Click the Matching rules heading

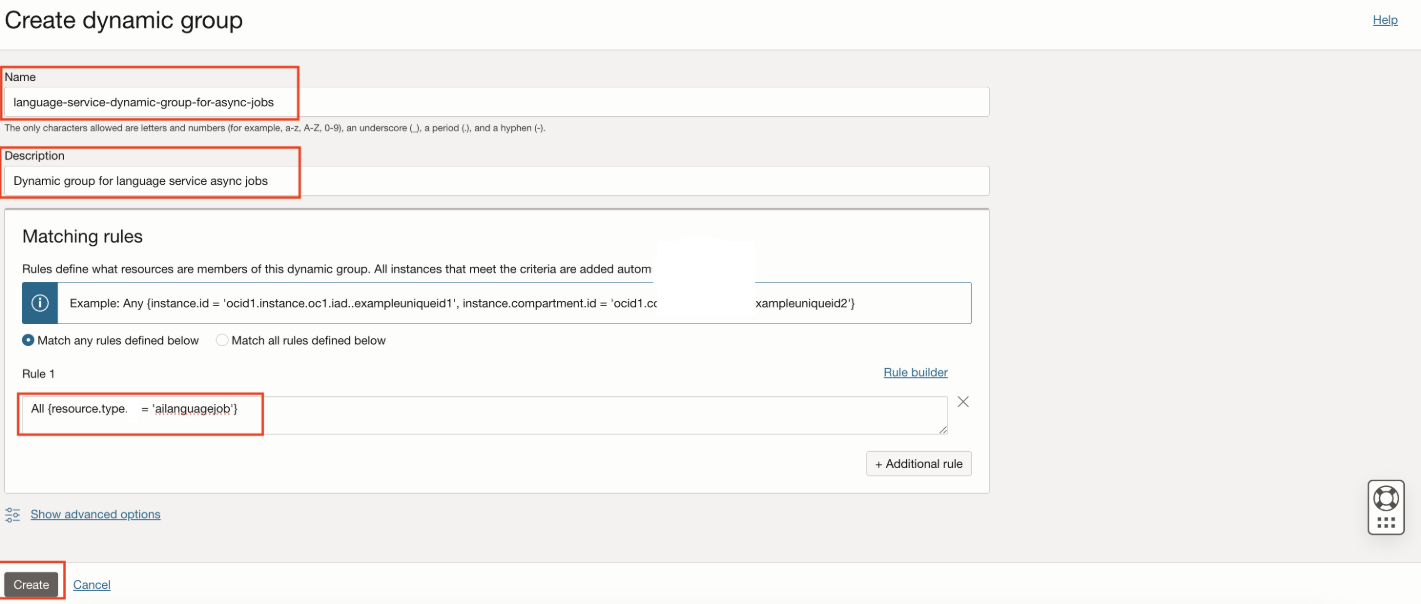coord(82,237)
